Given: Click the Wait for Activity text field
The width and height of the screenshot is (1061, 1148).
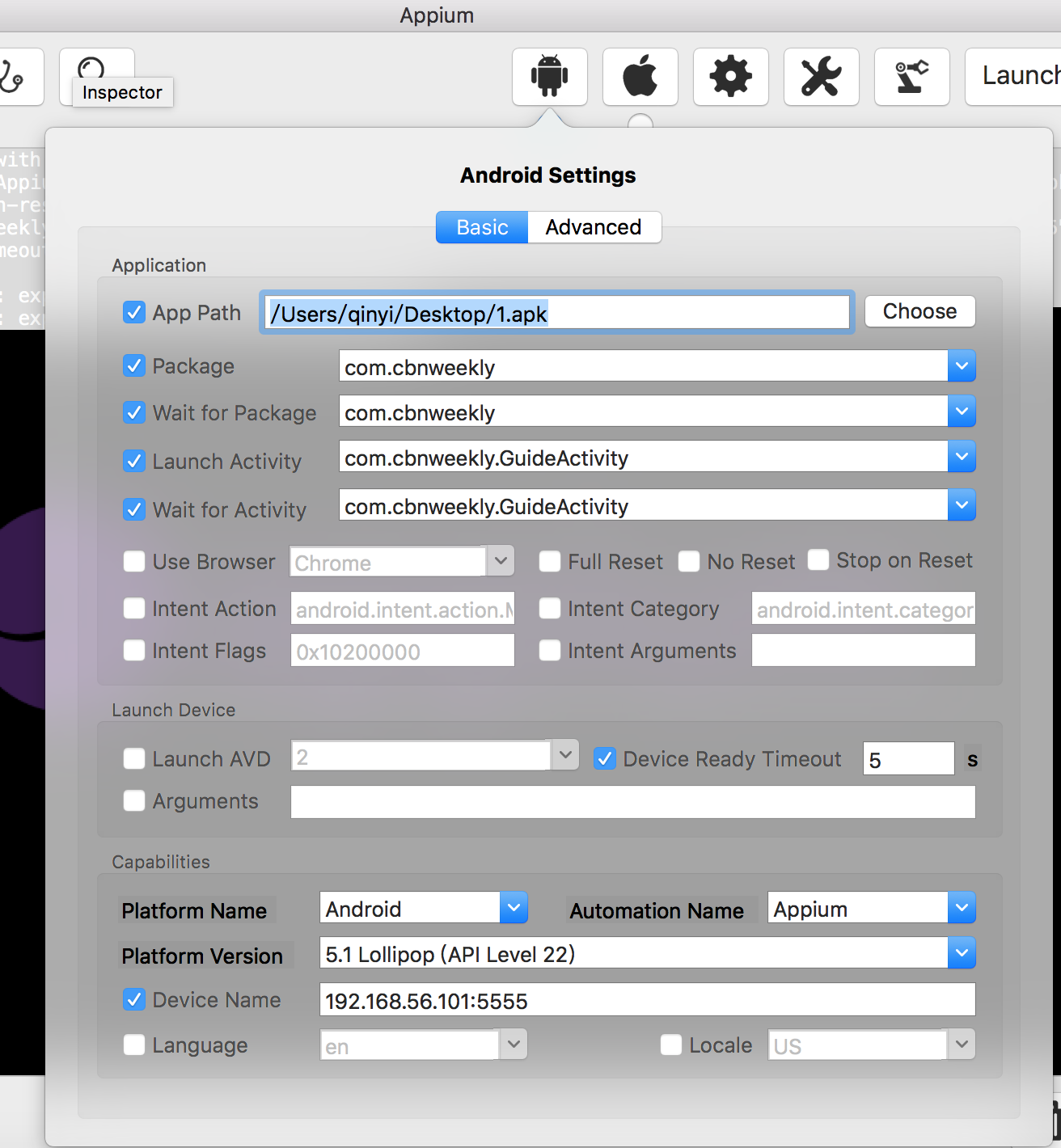Looking at the screenshot, I should pos(644,504).
